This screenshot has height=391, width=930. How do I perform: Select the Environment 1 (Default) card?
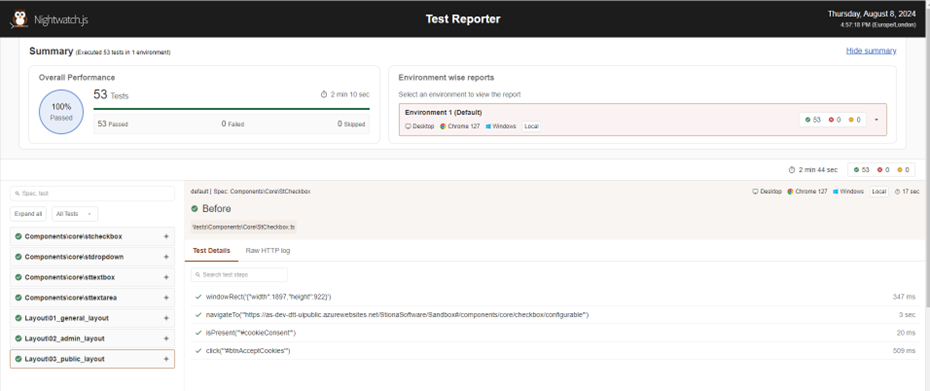(x=643, y=119)
